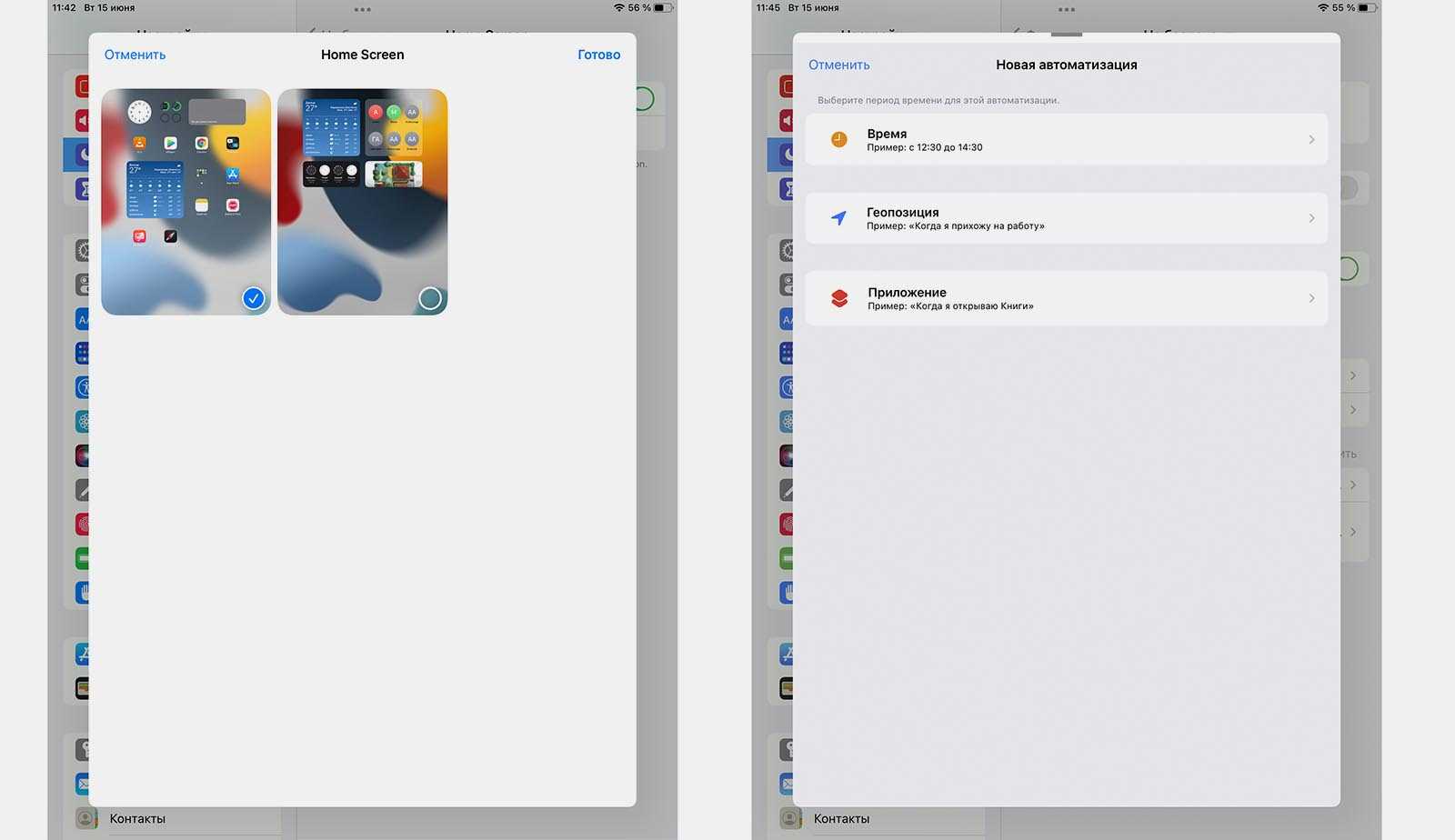Tap the Contacts icon in the right screenshot sidebar
The width and height of the screenshot is (1455, 840).
click(790, 818)
